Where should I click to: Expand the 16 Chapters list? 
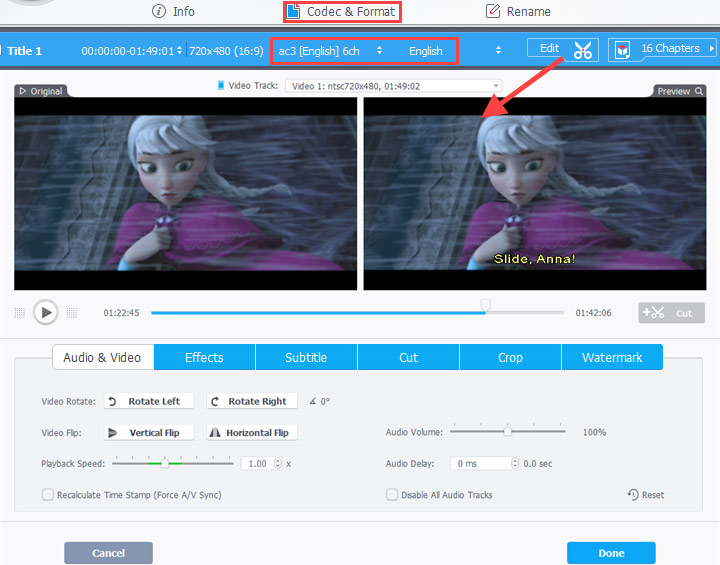click(x=712, y=48)
